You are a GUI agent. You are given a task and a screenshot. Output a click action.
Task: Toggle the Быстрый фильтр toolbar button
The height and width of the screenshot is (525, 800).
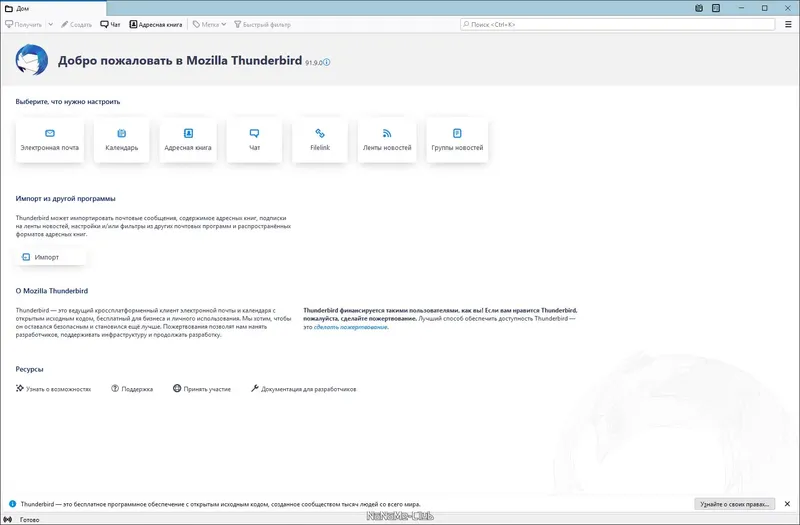coord(262,24)
